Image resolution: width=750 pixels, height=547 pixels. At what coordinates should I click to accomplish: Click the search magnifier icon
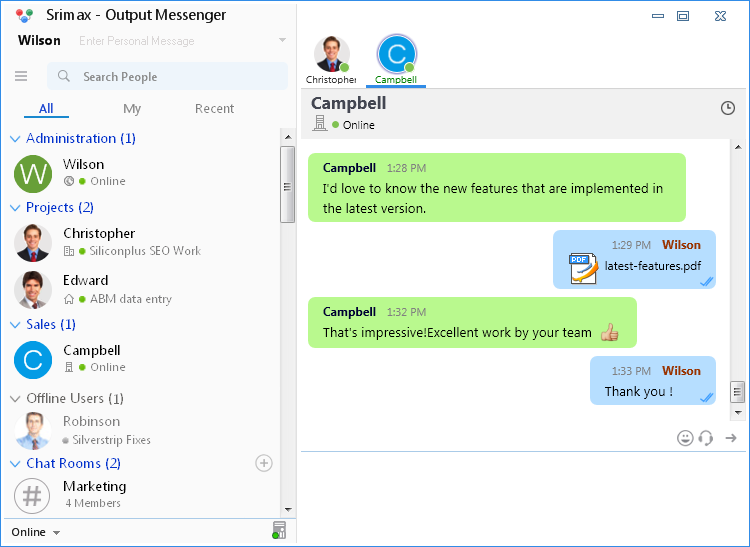(64, 76)
